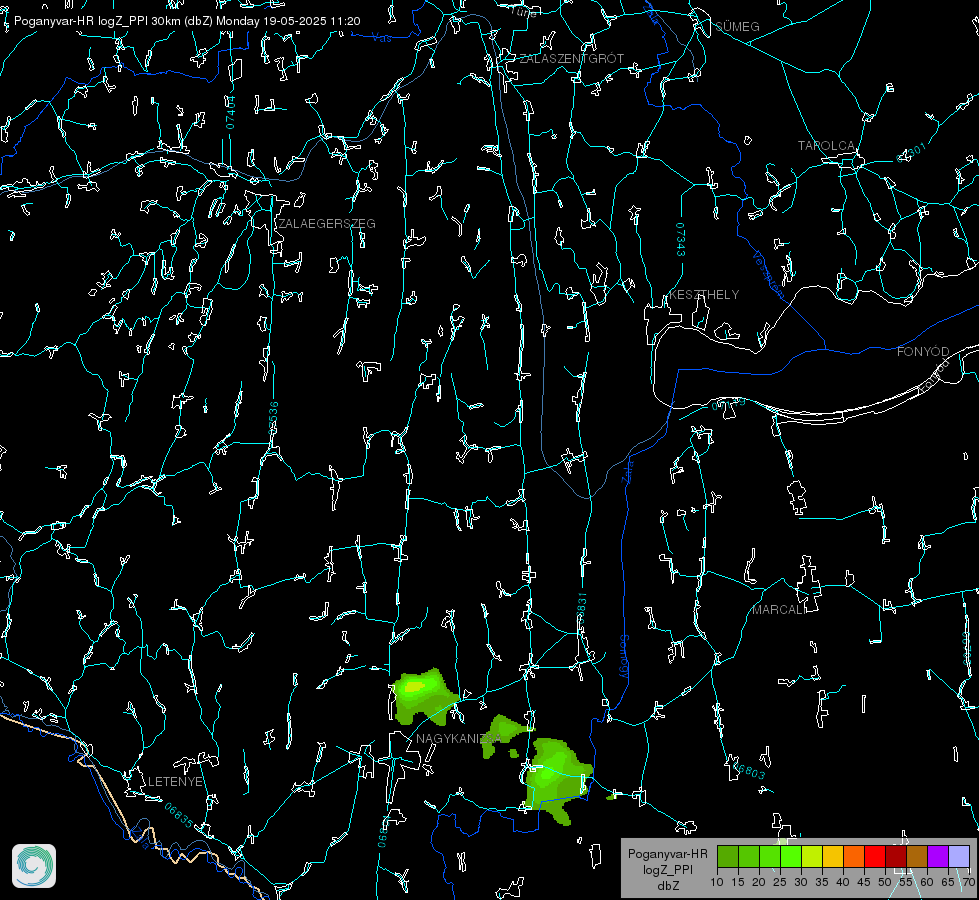
Task: Click the TAPOLCA city label
Action: [826, 146]
